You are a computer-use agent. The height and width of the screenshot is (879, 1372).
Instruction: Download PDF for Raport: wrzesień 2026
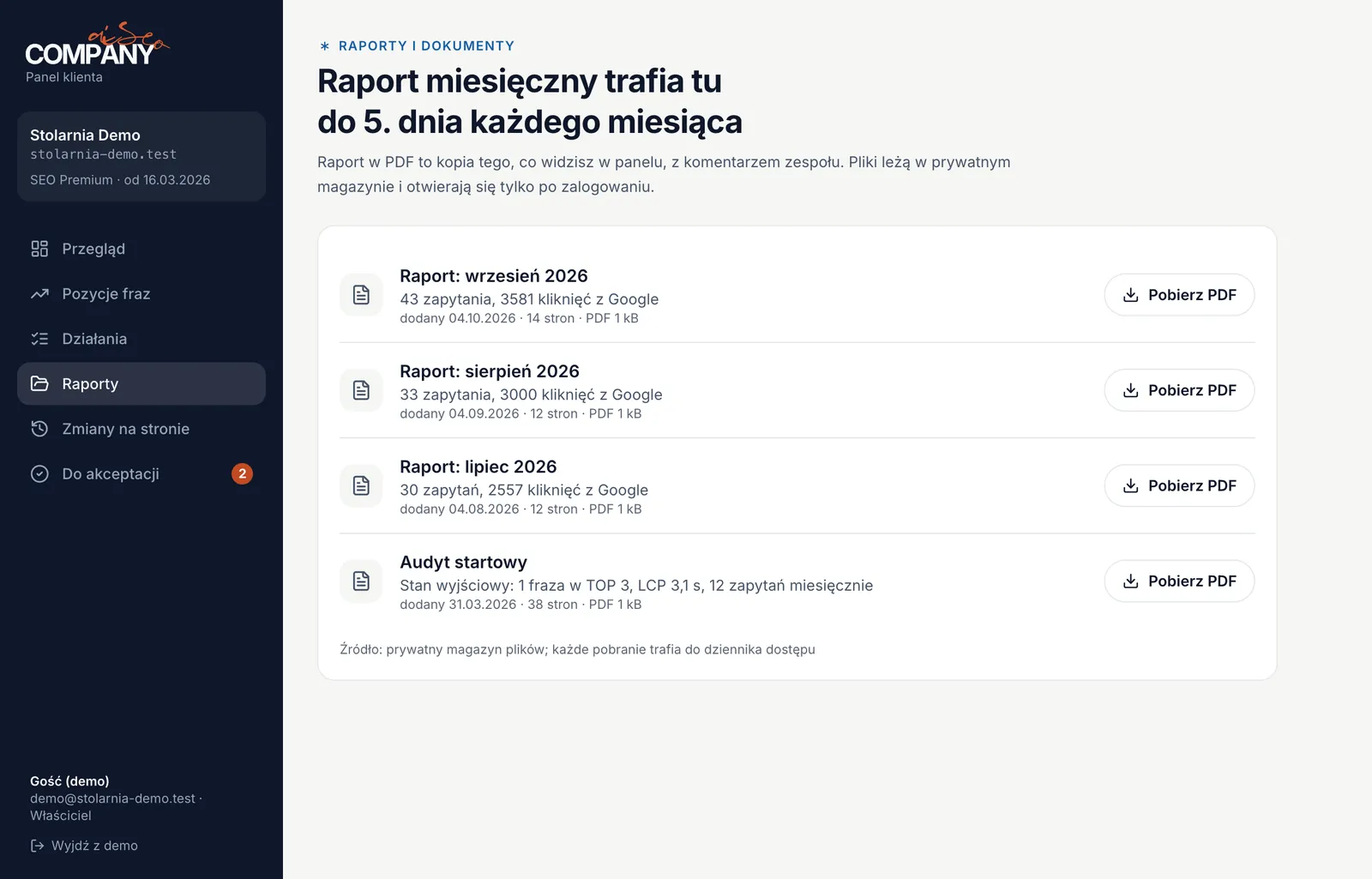point(1179,295)
